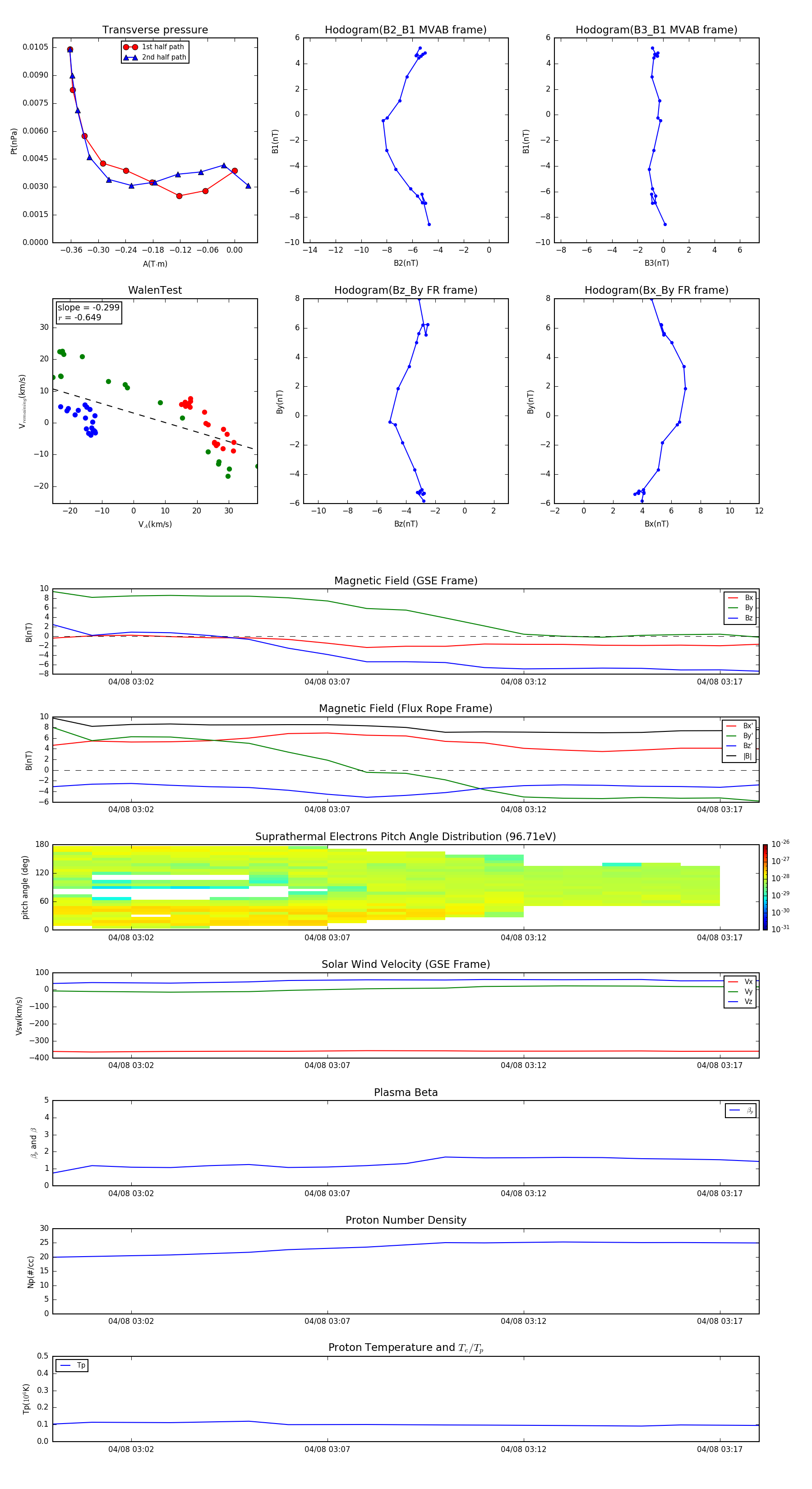This screenshot has height=1489, width=812.
Task: Click the 10^-31 label on the colorbar
Action: tap(780, 929)
